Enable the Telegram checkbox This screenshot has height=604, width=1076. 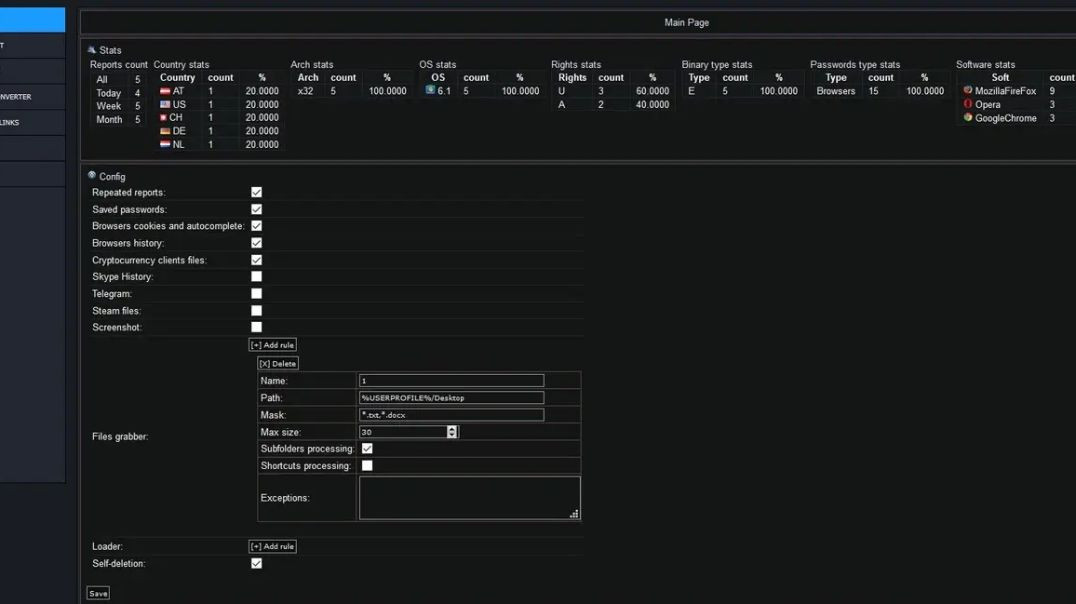coord(256,293)
